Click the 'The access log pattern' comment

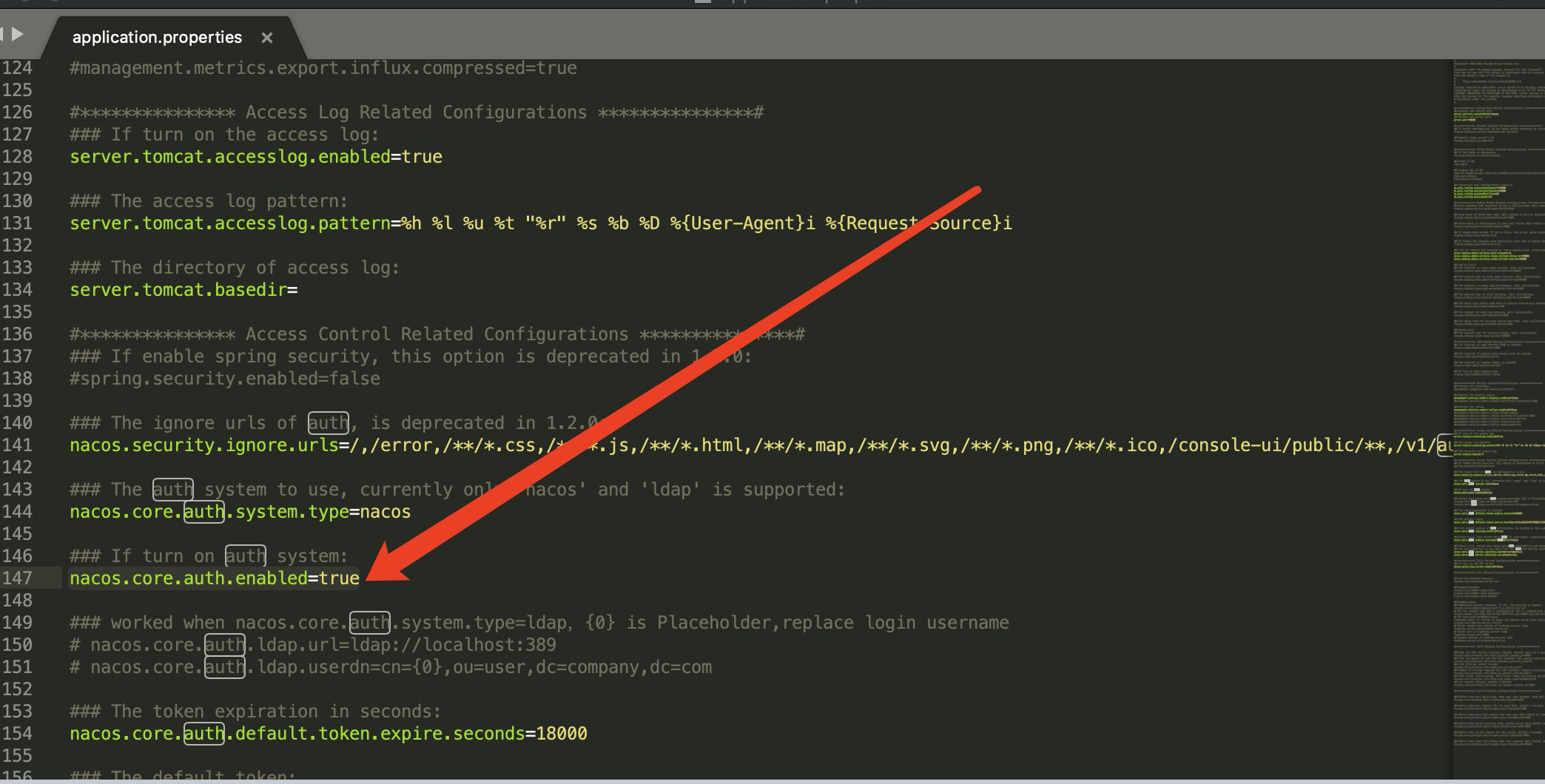(209, 201)
